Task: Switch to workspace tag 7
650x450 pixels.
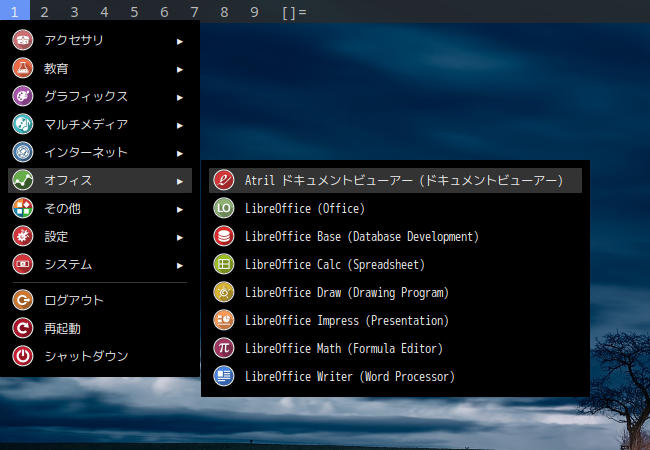Action: coord(194,12)
